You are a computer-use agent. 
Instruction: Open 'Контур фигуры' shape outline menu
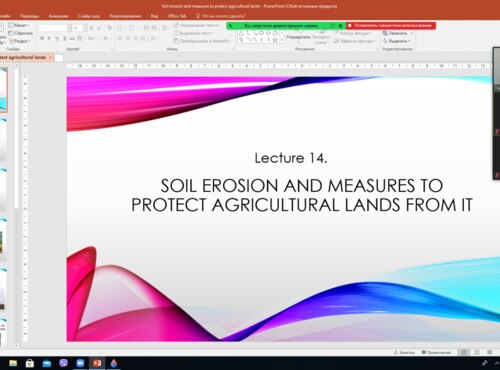[353, 33]
